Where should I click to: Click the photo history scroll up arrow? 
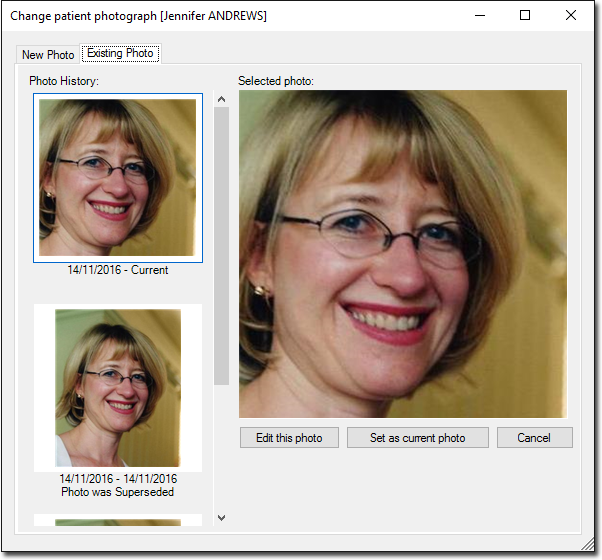point(221,99)
